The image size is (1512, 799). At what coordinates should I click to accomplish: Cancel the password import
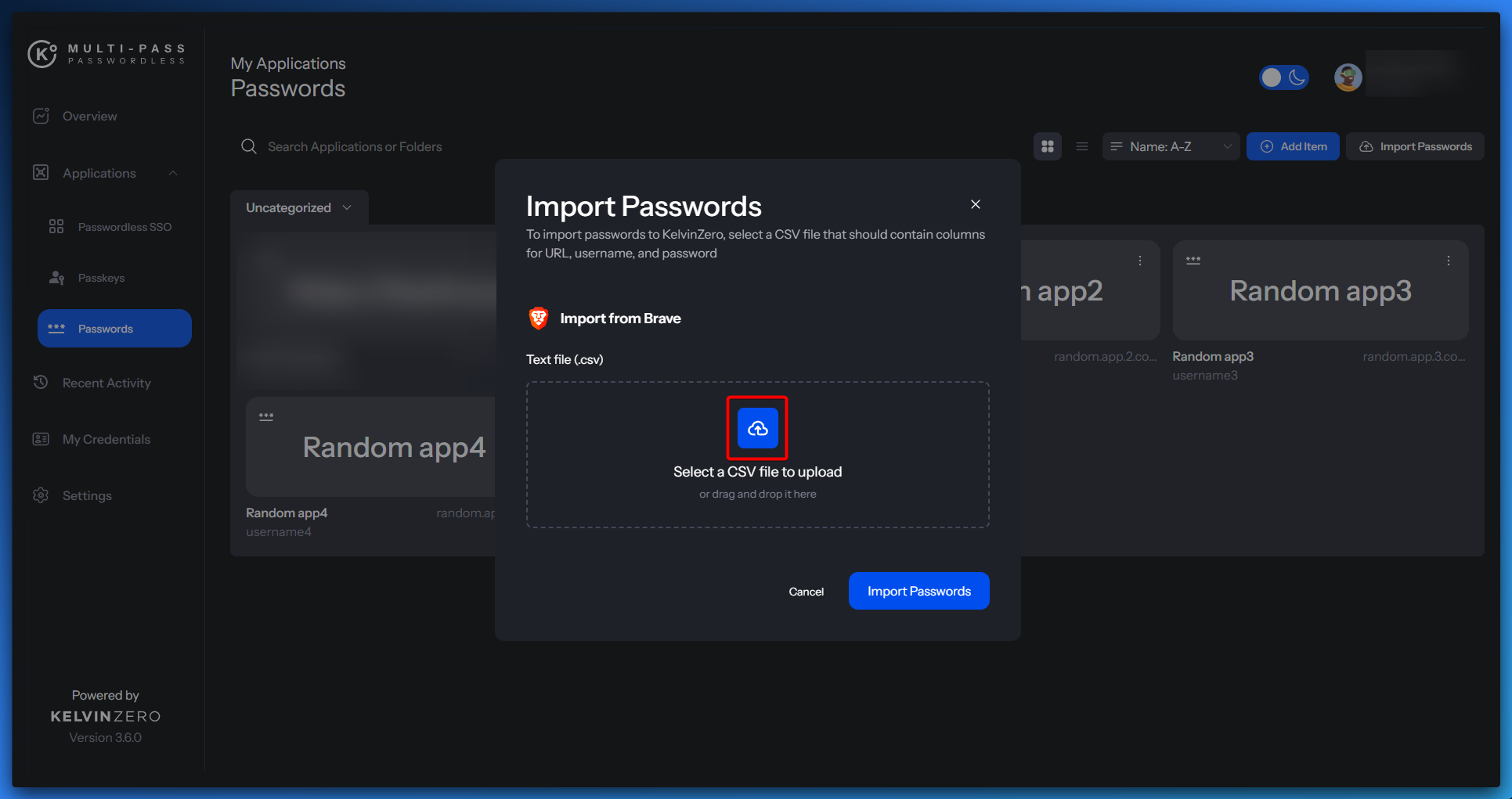[x=806, y=592]
